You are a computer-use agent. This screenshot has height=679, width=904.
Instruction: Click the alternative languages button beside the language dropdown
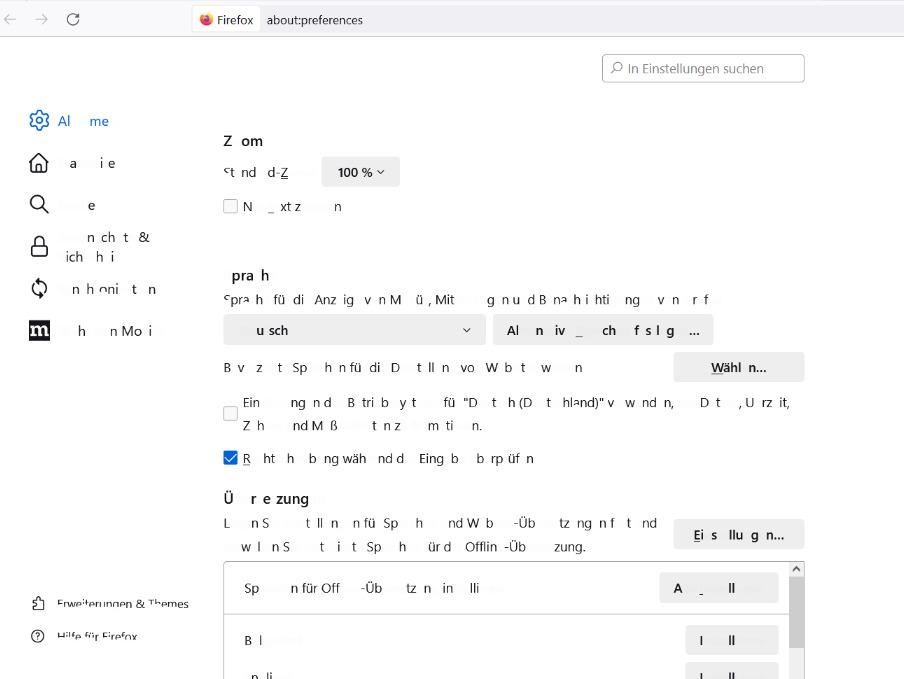(x=602, y=330)
